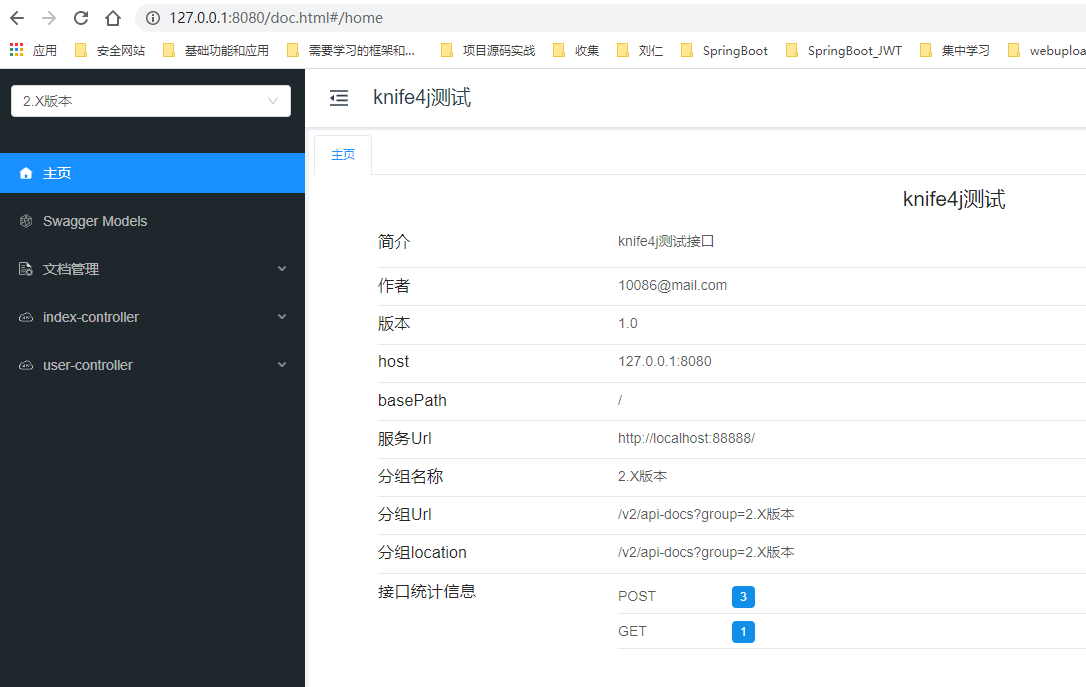Open the 集中学习 bookmark folder
Image resolution: width=1086 pixels, height=687 pixels.
pos(955,51)
